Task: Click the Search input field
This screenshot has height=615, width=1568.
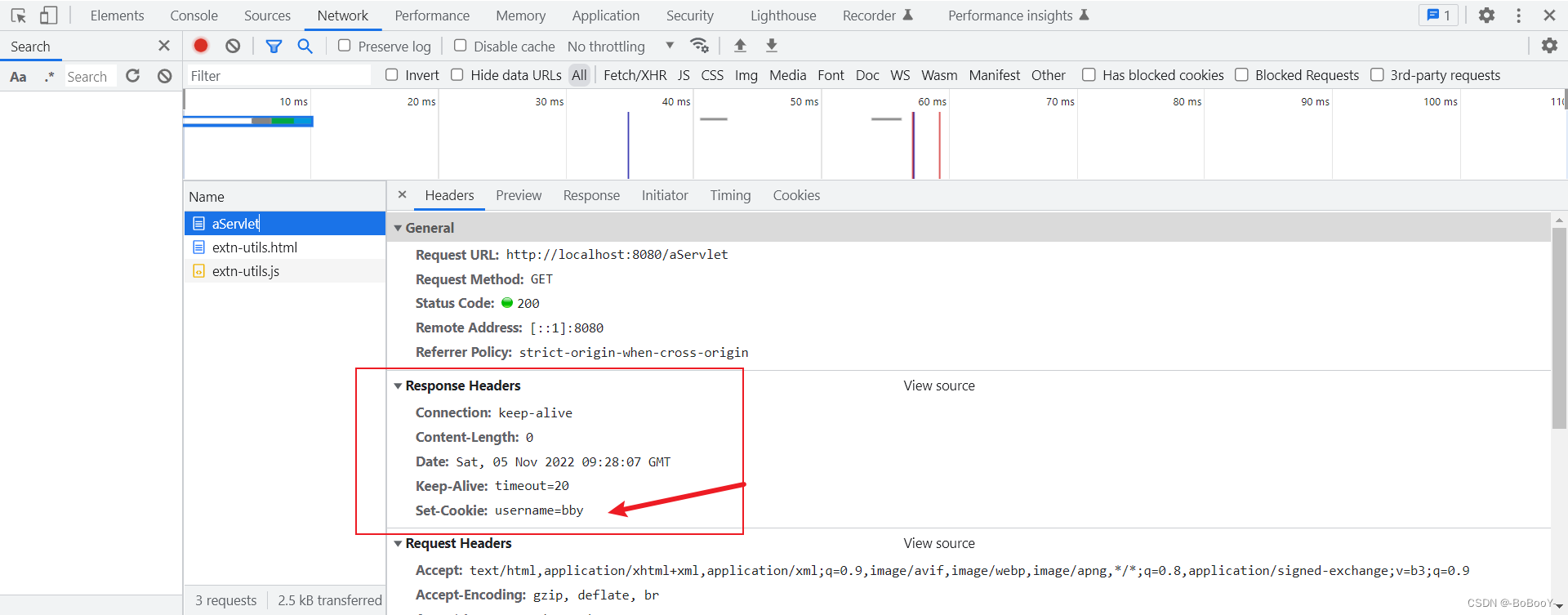Action: click(x=90, y=77)
